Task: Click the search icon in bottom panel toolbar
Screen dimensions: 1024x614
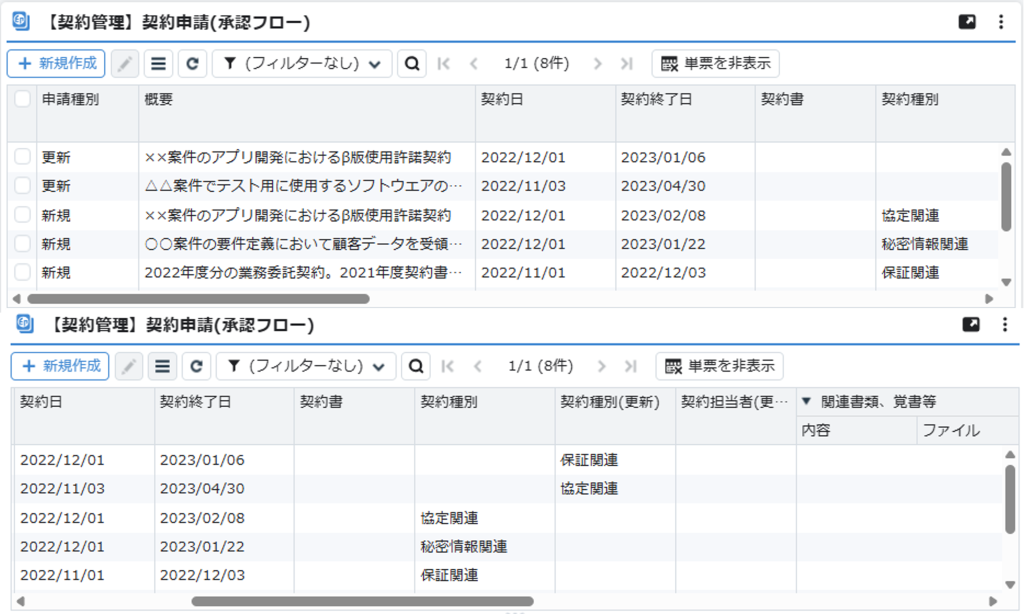Action: click(415, 367)
